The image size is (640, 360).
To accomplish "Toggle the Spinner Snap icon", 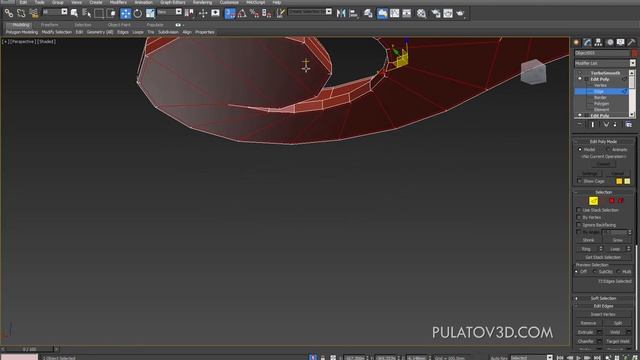I will 267,13.
